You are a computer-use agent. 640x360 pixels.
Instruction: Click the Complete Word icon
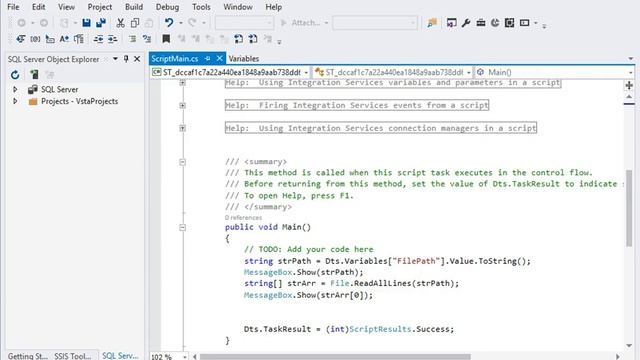(64, 39)
